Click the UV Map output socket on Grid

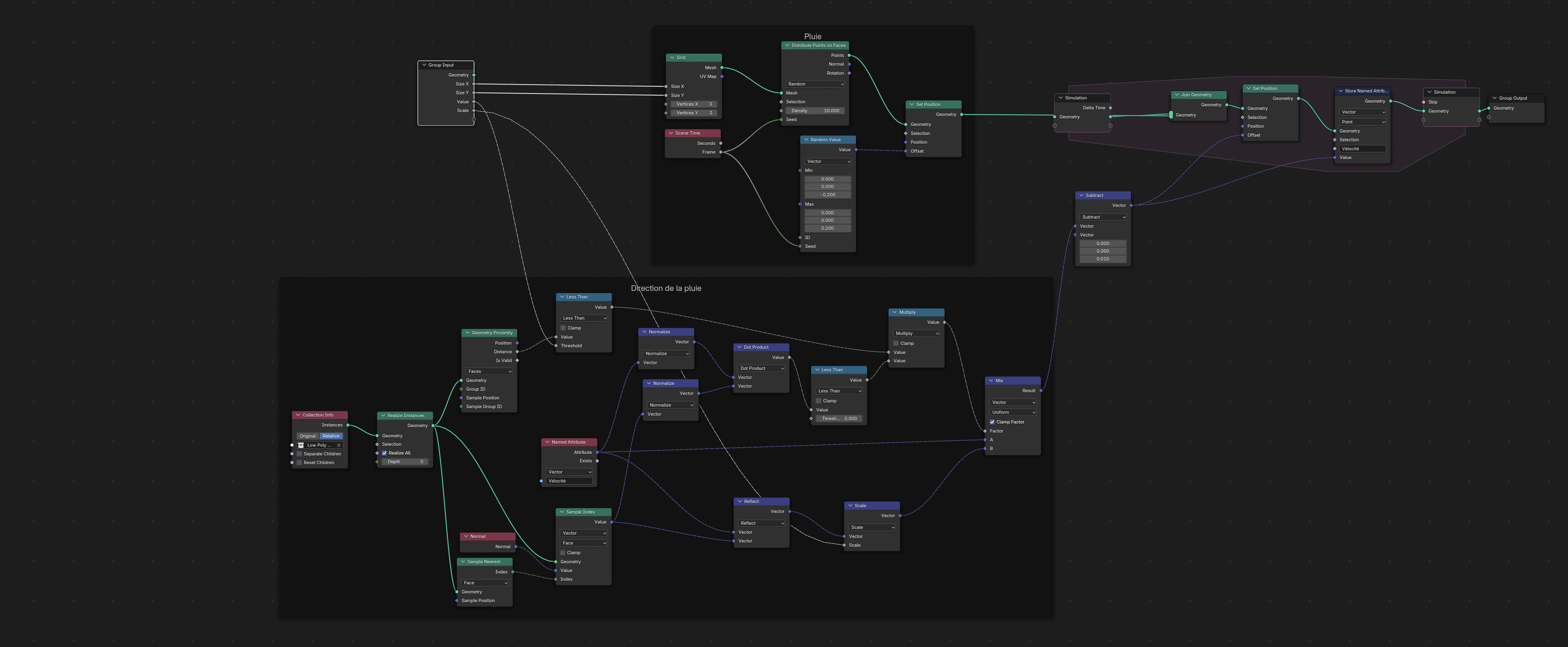(722, 77)
